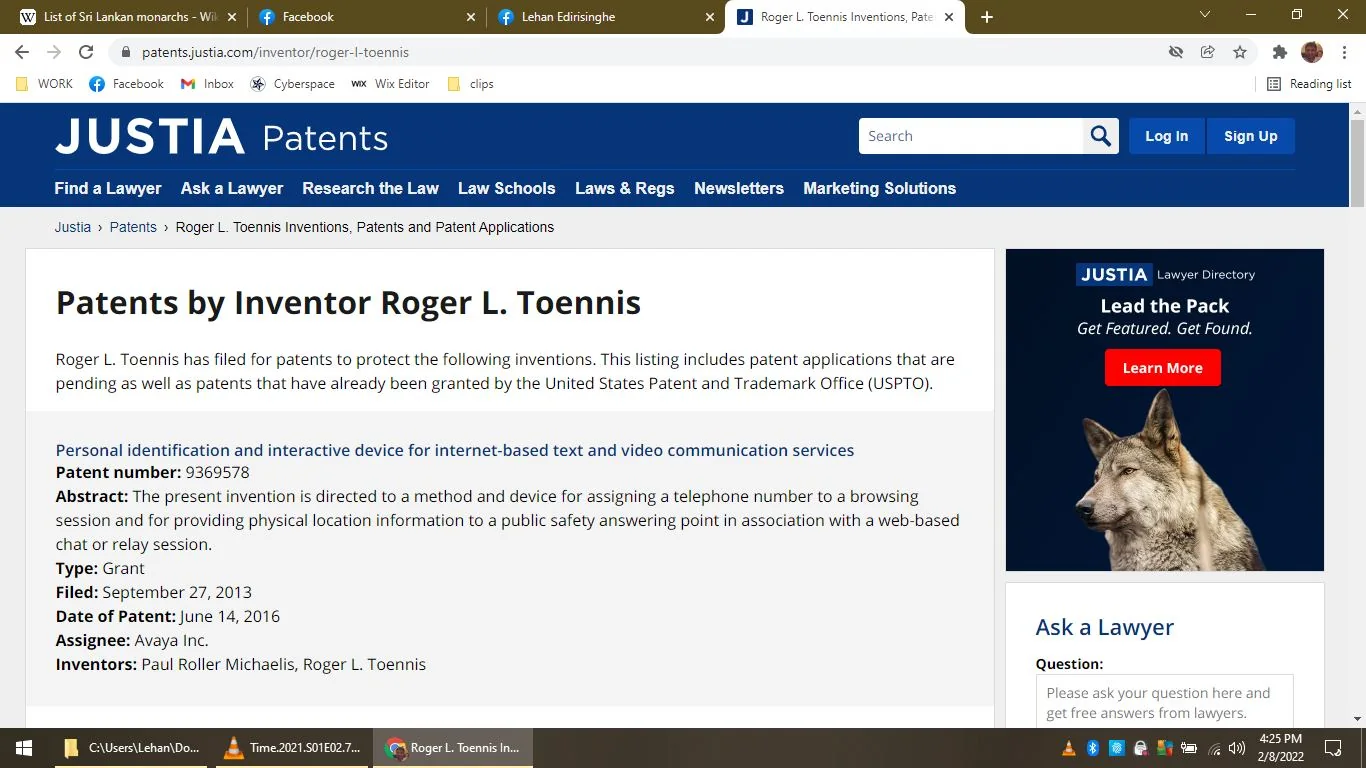Screen dimensions: 1366x768
Task: Open Marketing Solutions menu item
Action: point(880,188)
